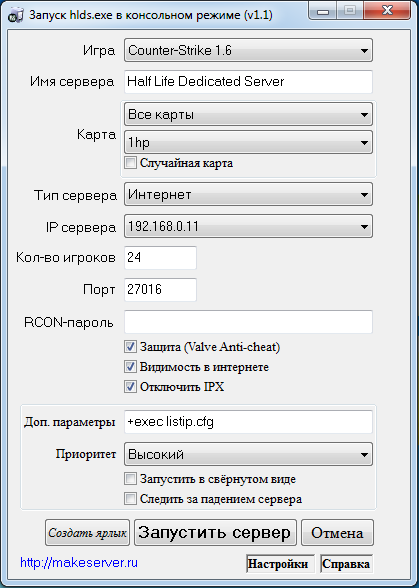Toggle Видимость в интернете checkbox
The width and height of the screenshot is (419, 588).
click(x=130, y=367)
